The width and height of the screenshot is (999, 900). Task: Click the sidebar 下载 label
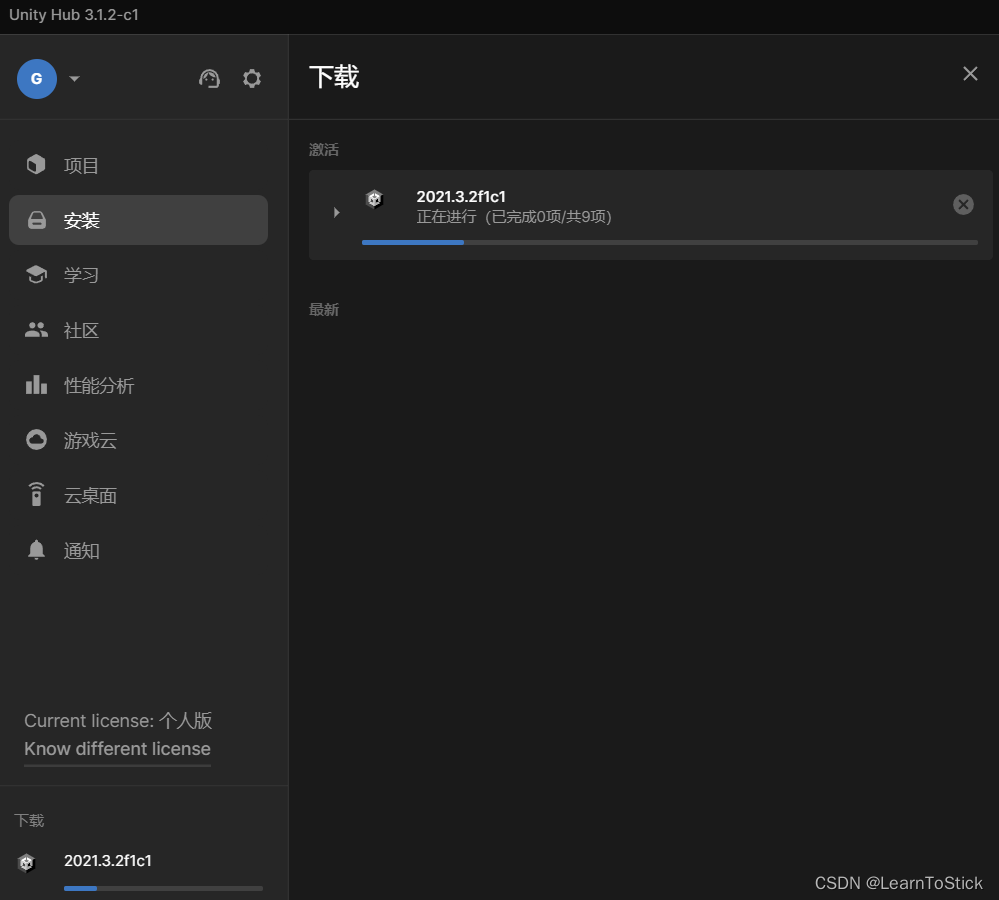tap(29, 820)
